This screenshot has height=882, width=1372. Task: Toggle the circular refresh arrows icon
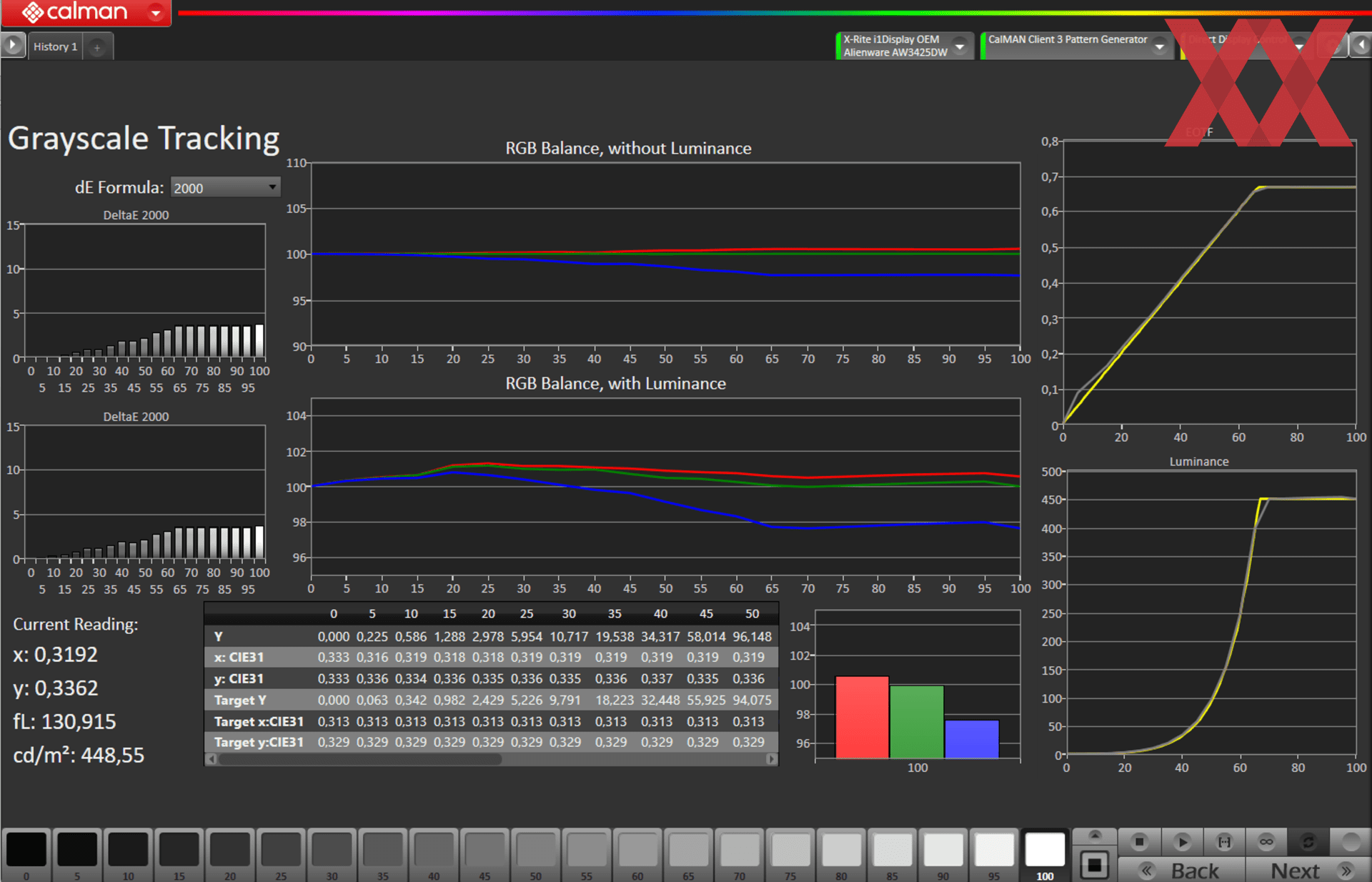click(1308, 842)
